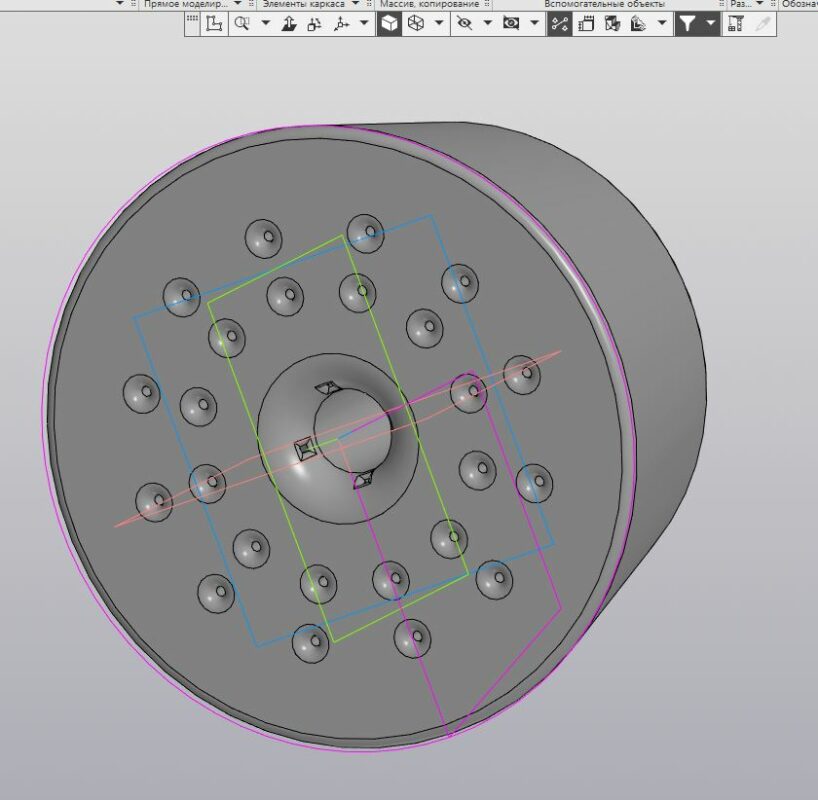
Task: Click the Вспомогательные объекты panel label
Action: [604, 4]
